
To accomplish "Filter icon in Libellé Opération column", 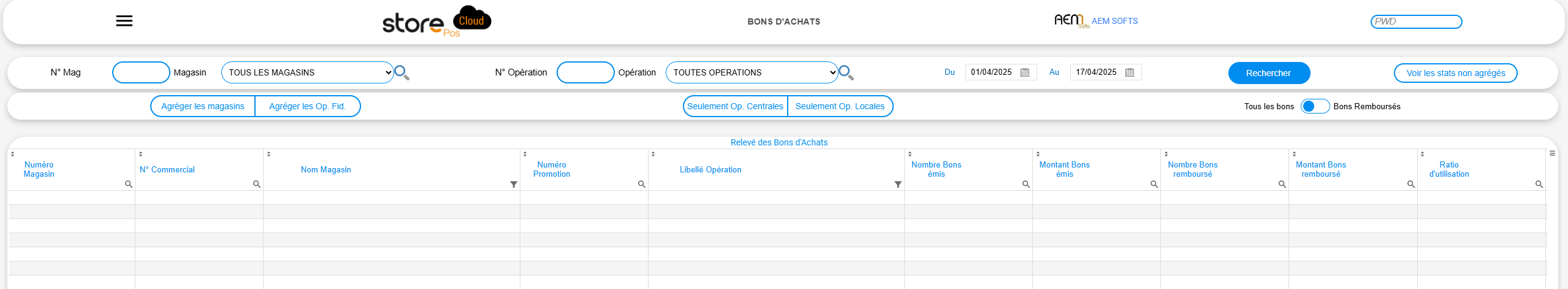I will (x=898, y=185).
